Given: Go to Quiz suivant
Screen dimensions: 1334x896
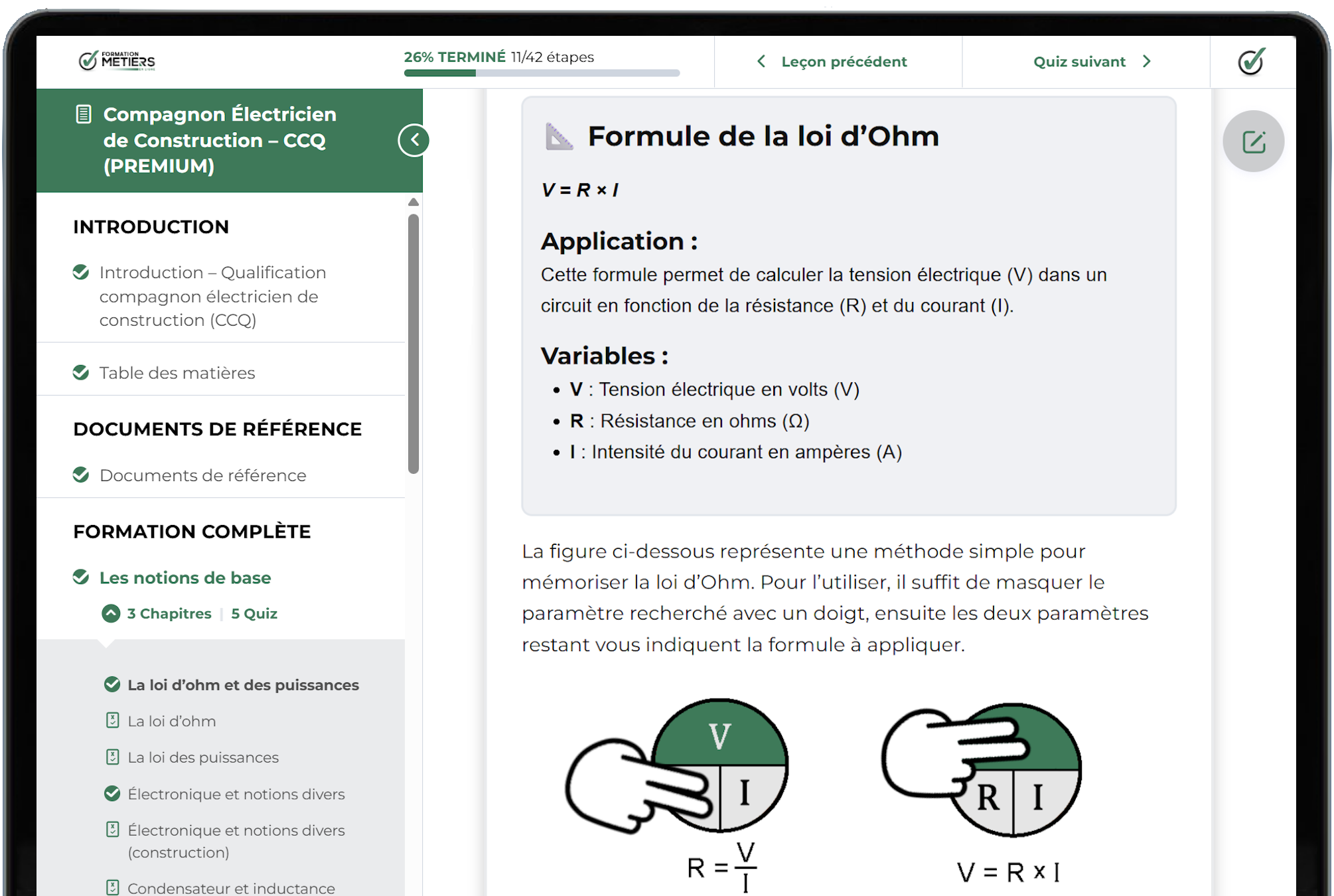Looking at the screenshot, I should point(1079,62).
